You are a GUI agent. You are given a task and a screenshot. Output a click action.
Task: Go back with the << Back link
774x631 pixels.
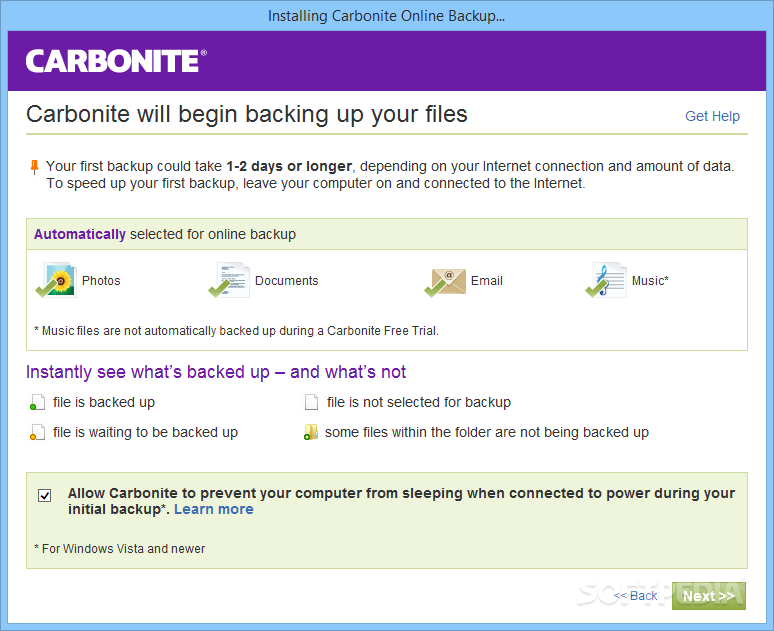click(635, 596)
